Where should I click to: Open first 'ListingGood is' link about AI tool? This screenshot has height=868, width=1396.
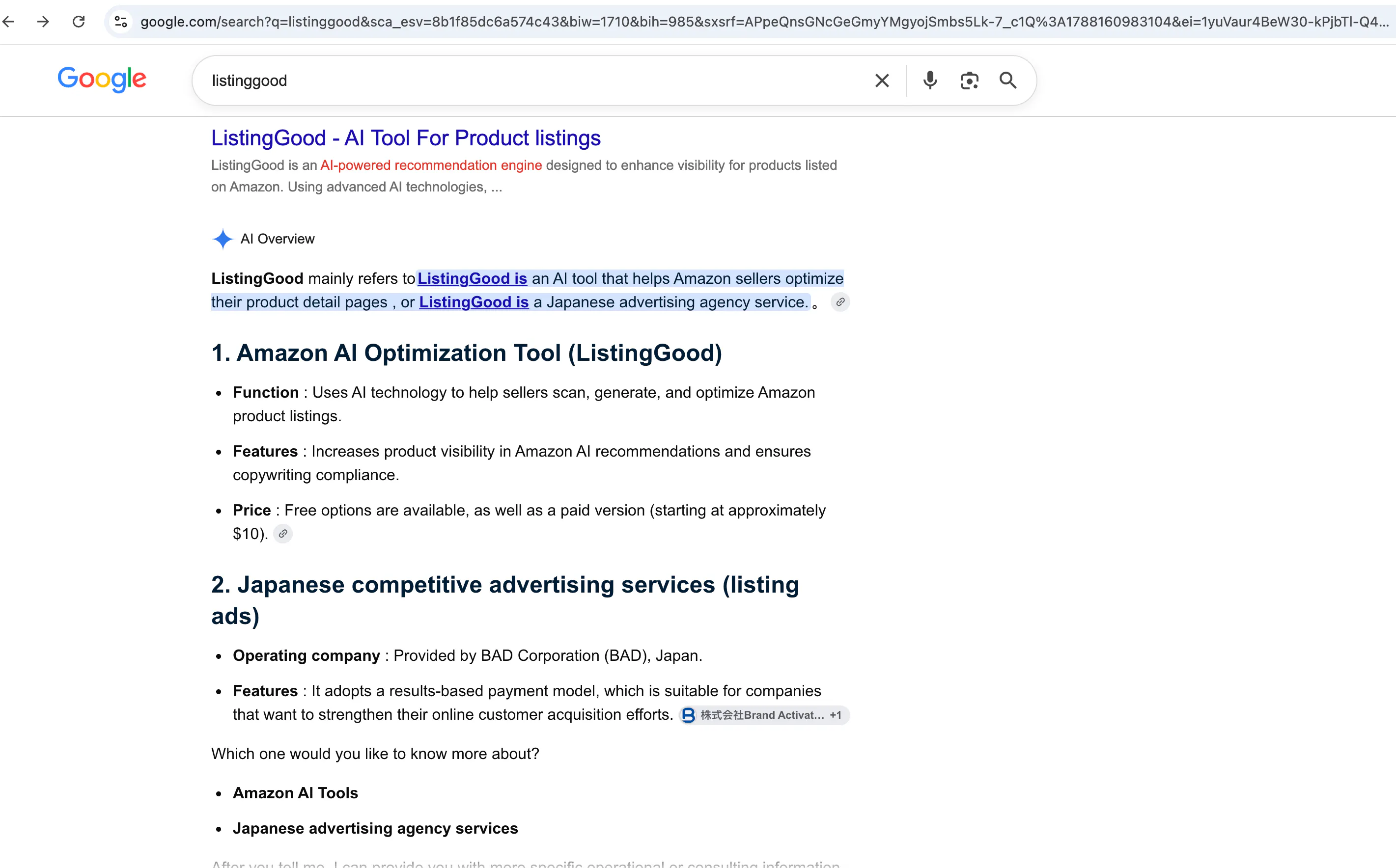pyautogui.click(x=472, y=278)
